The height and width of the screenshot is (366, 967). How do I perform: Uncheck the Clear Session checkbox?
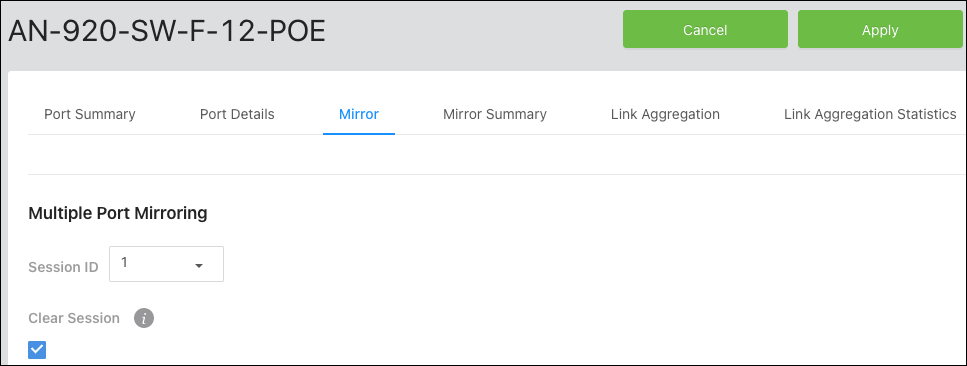tap(37, 350)
